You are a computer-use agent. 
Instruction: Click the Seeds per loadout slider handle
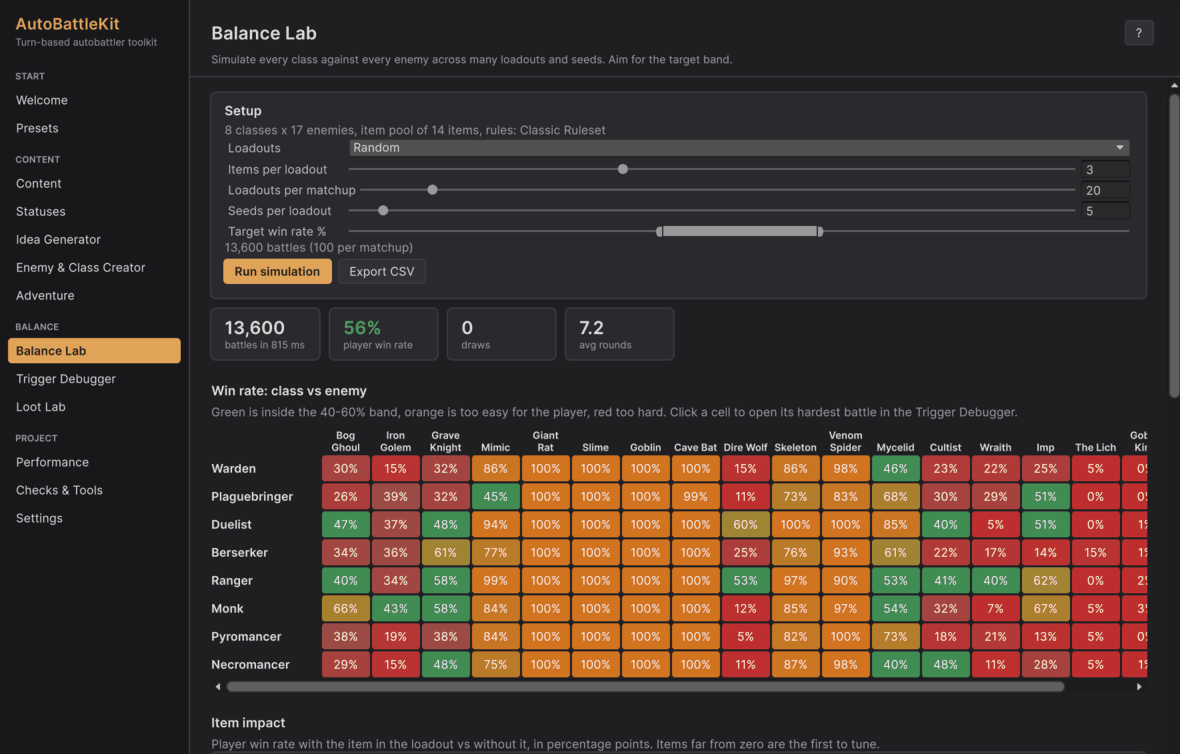(383, 211)
